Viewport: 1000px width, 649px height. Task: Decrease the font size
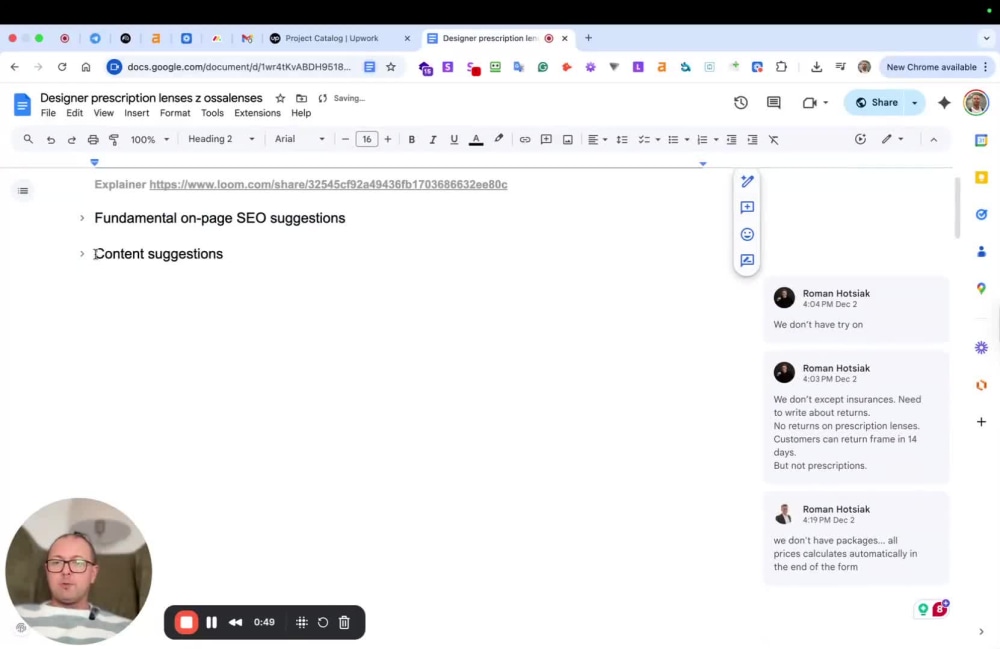click(x=345, y=139)
